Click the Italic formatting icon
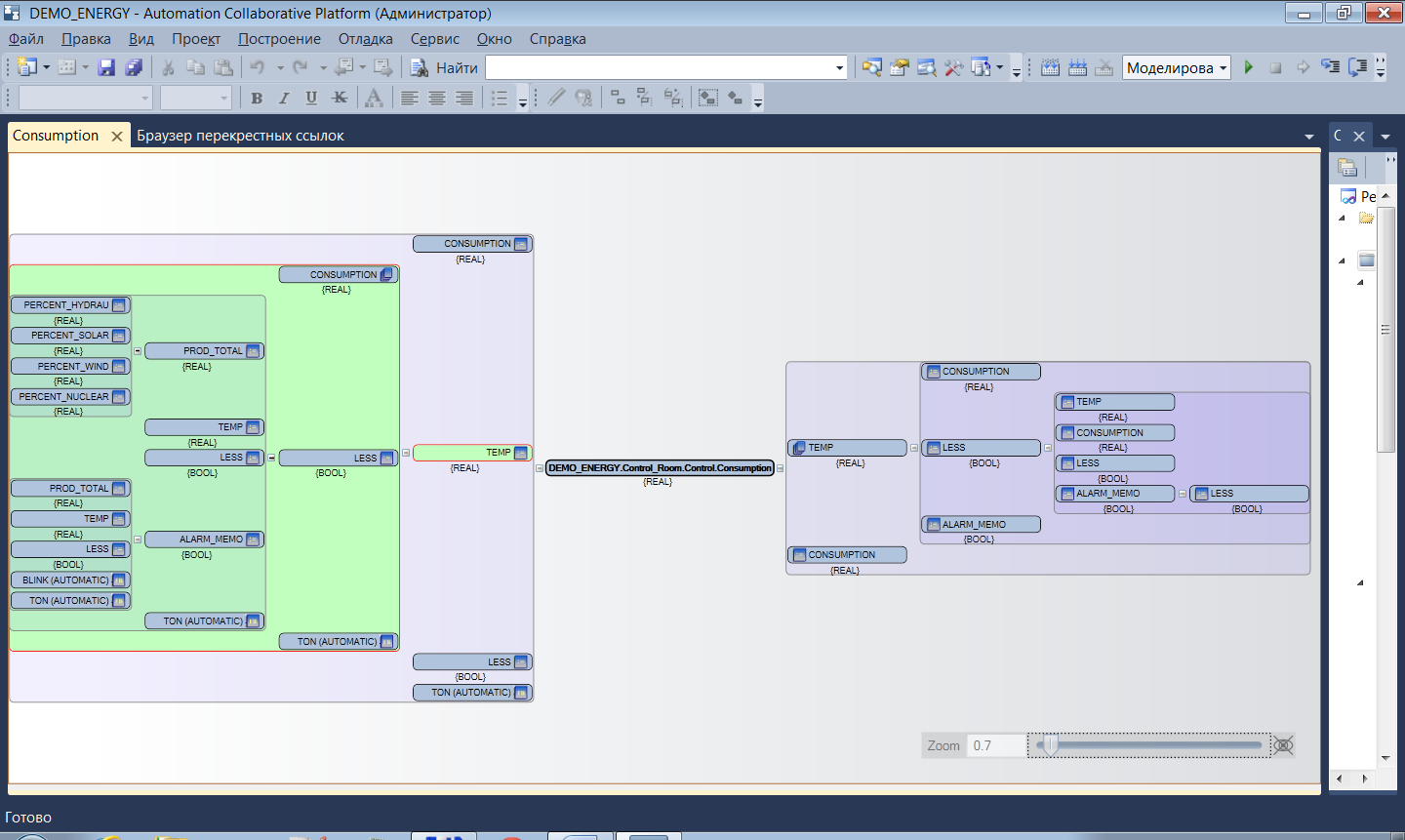The width and height of the screenshot is (1405, 840). pyautogui.click(x=284, y=98)
